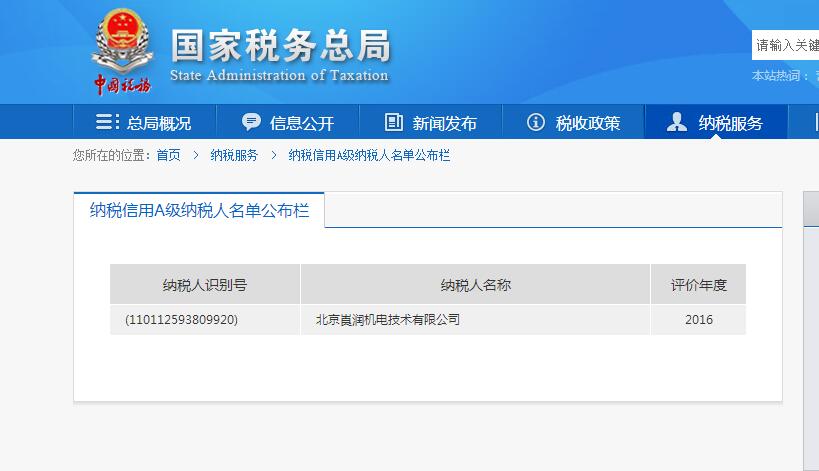819x471 pixels.
Task: Click the 评价年度 column header
Action: 698,285
